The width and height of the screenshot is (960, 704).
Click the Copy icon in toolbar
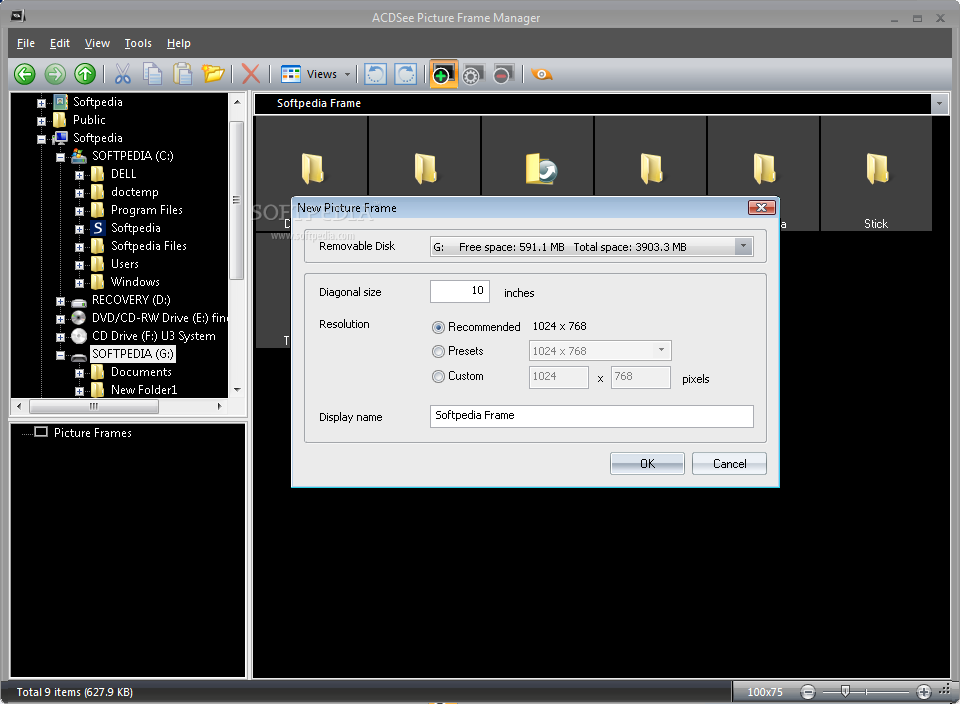152,75
